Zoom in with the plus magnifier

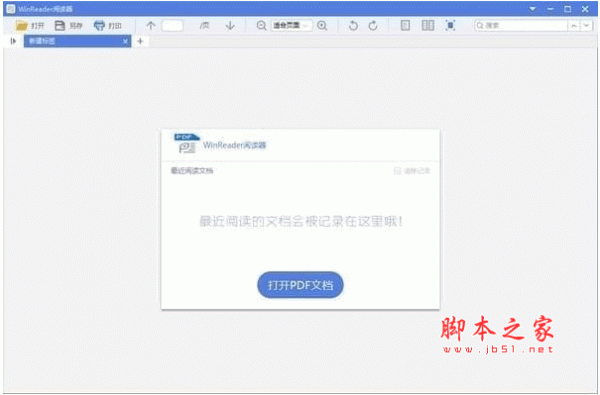click(x=322, y=26)
